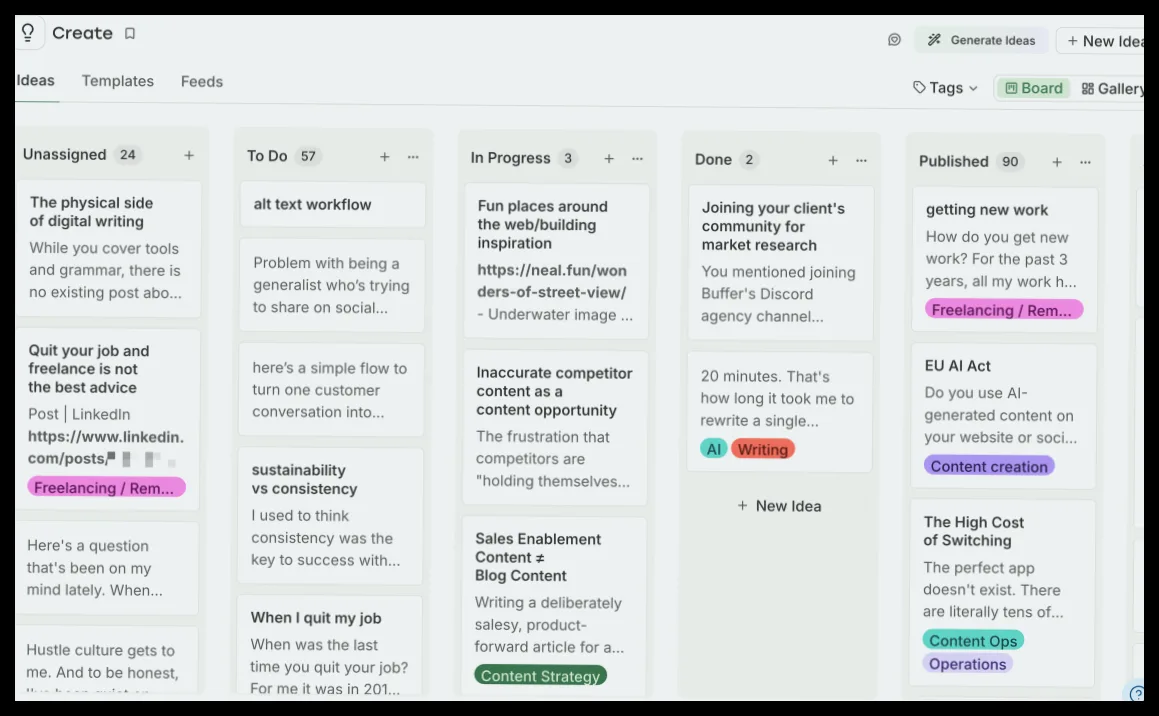This screenshot has width=1159, height=716.
Task: Open The High Cost of Switching card
Action: pos(1002,593)
